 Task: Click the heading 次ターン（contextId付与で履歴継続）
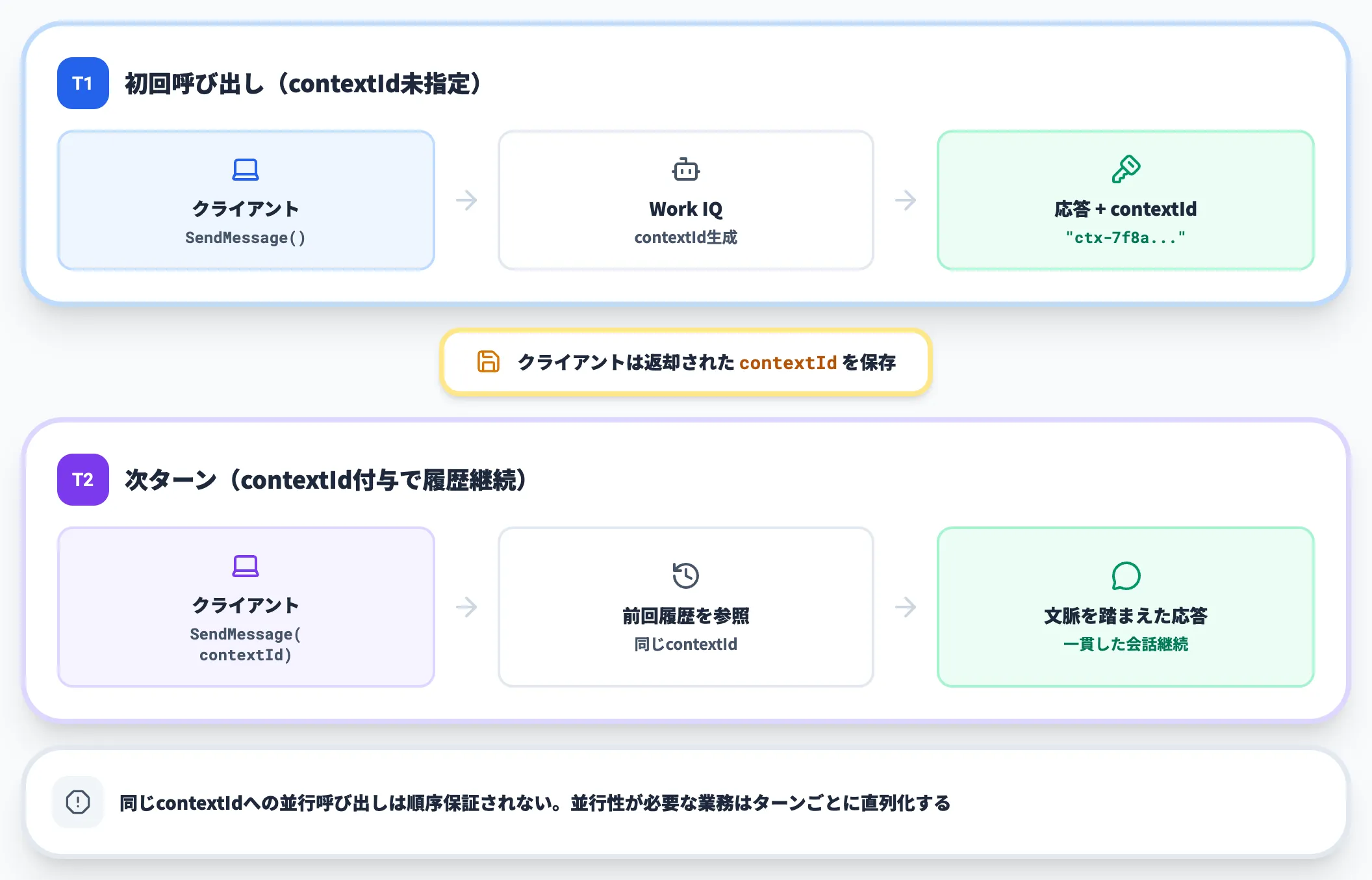tap(325, 480)
